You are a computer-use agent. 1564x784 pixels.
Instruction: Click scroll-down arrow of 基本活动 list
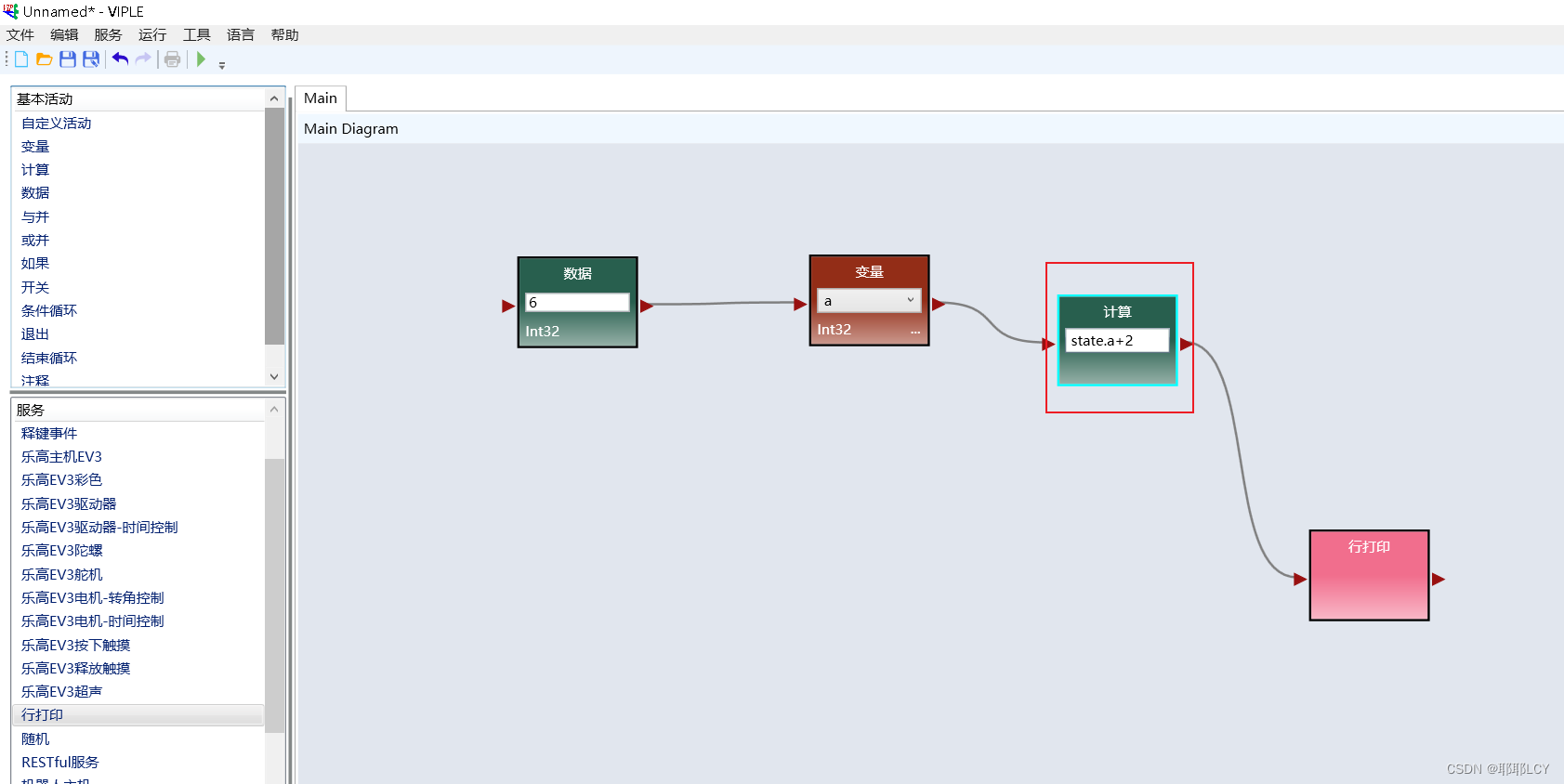(x=274, y=376)
